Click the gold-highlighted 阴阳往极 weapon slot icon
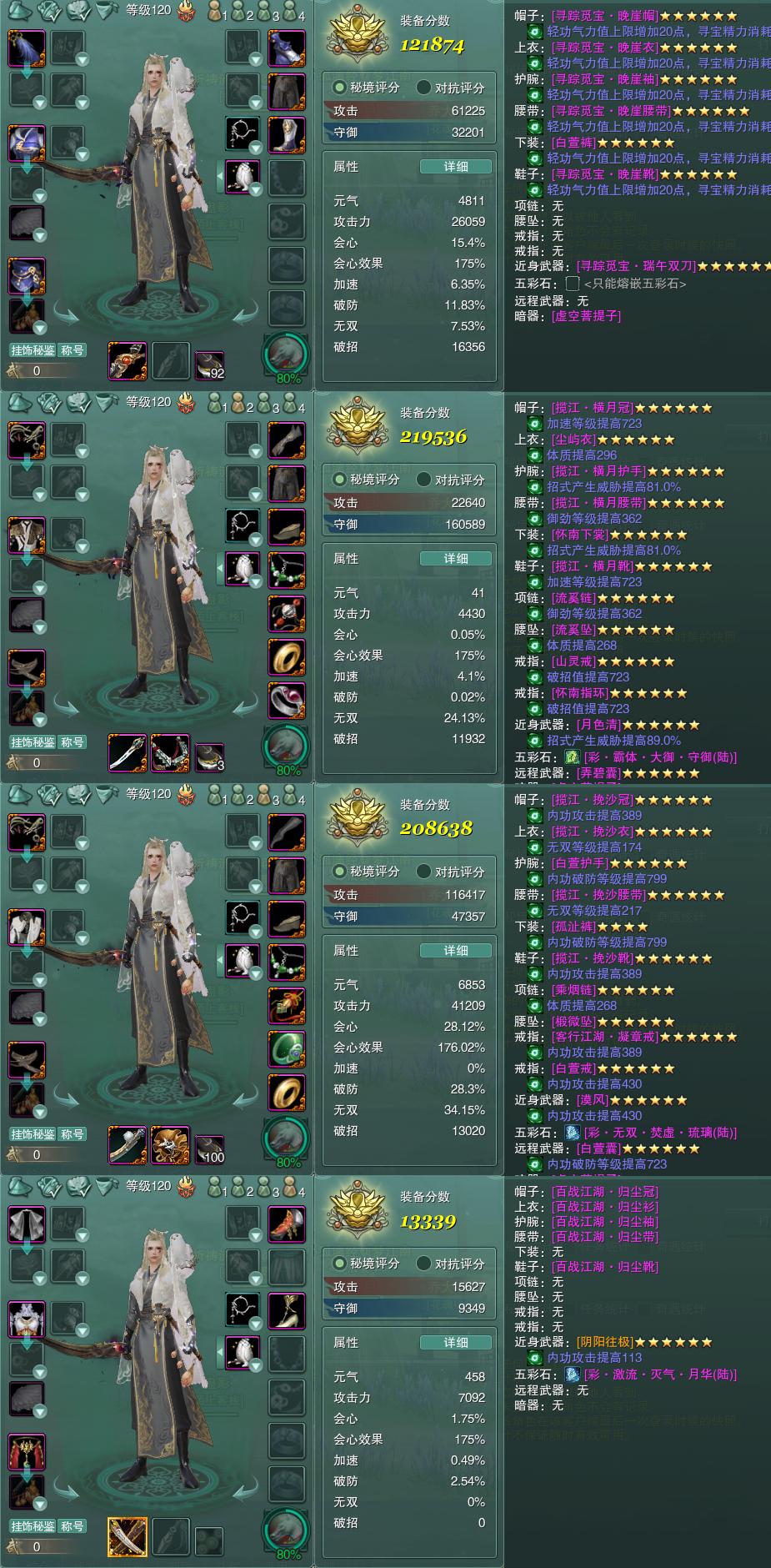 [x=128, y=1537]
